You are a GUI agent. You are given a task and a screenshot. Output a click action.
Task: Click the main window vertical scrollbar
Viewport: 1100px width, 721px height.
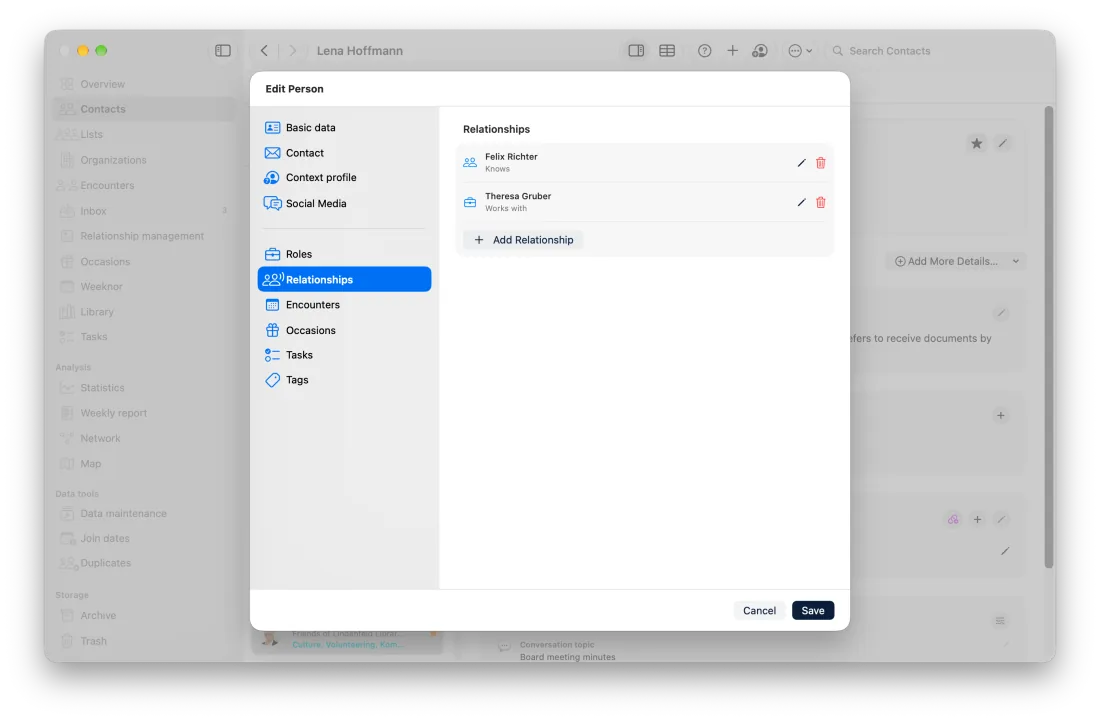tap(1049, 337)
